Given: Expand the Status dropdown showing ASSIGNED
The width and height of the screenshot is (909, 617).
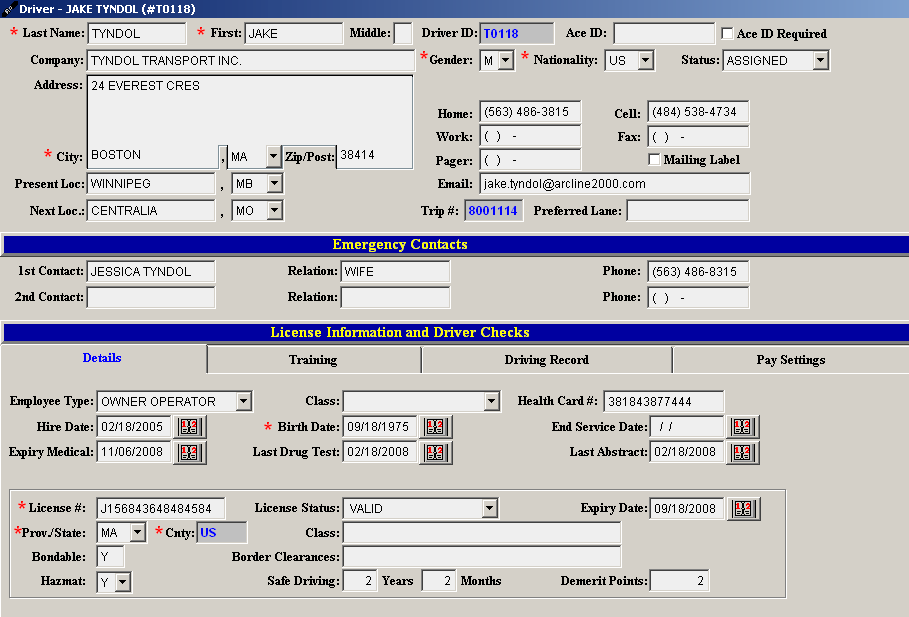Looking at the screenshot, I should coord(820,60).
